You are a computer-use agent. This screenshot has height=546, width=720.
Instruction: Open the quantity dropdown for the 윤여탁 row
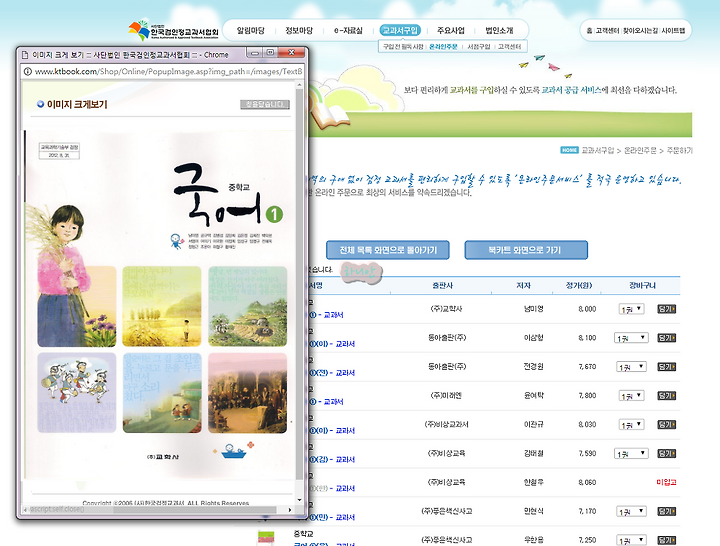click(631, 396)
